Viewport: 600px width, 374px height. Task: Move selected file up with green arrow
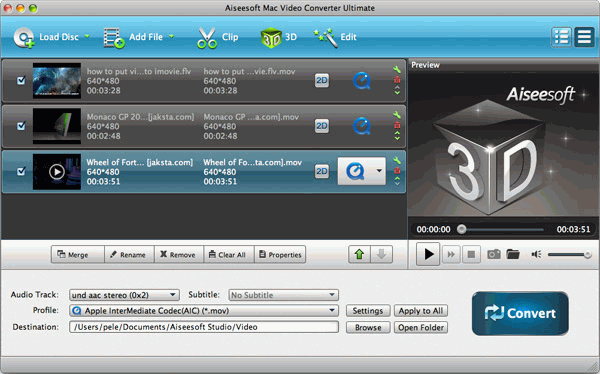click(x=359, y=254)
